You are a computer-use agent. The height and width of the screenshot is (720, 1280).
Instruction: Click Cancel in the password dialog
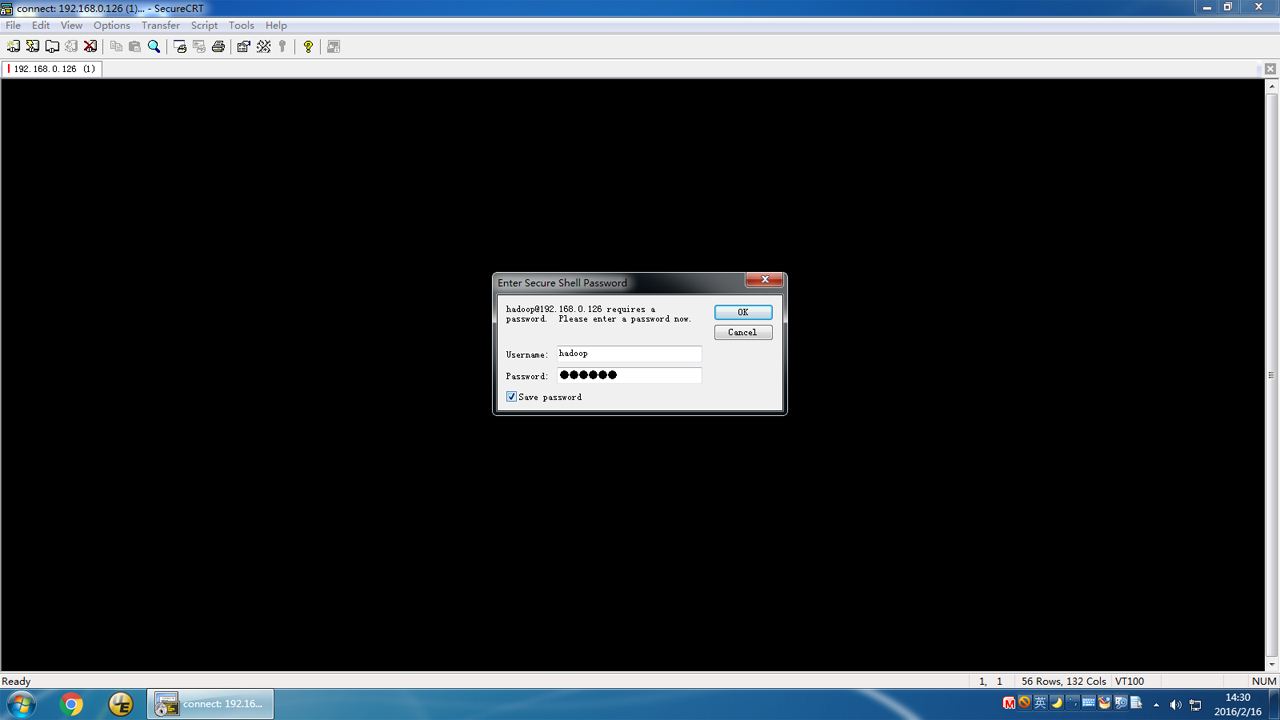tap(743, 332)
